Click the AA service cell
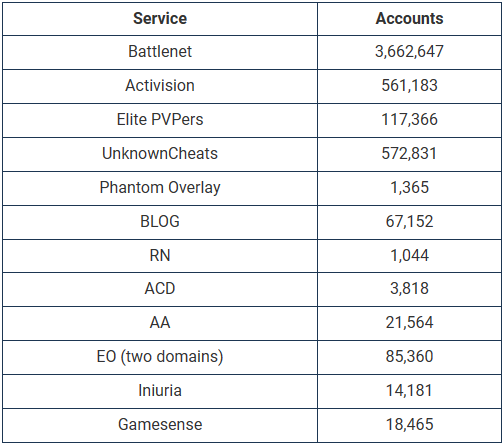This screenshot has width=504, height=446. pyautogui.click(x=160, y=322)
